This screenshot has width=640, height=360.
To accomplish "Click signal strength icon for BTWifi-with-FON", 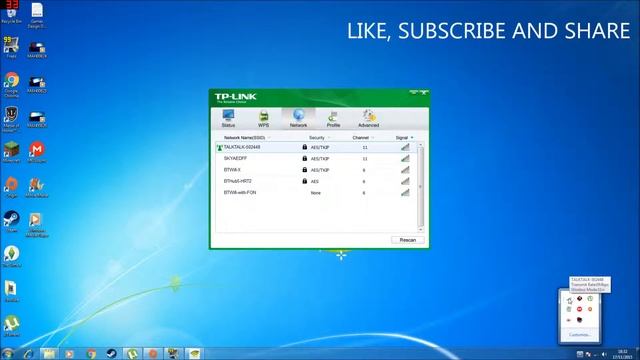I will coord(405,192).
